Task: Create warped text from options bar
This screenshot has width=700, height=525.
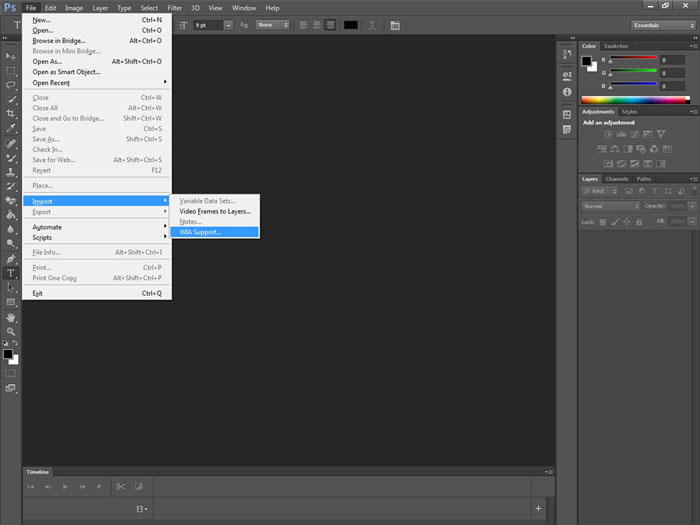Action: pos(372,25)
